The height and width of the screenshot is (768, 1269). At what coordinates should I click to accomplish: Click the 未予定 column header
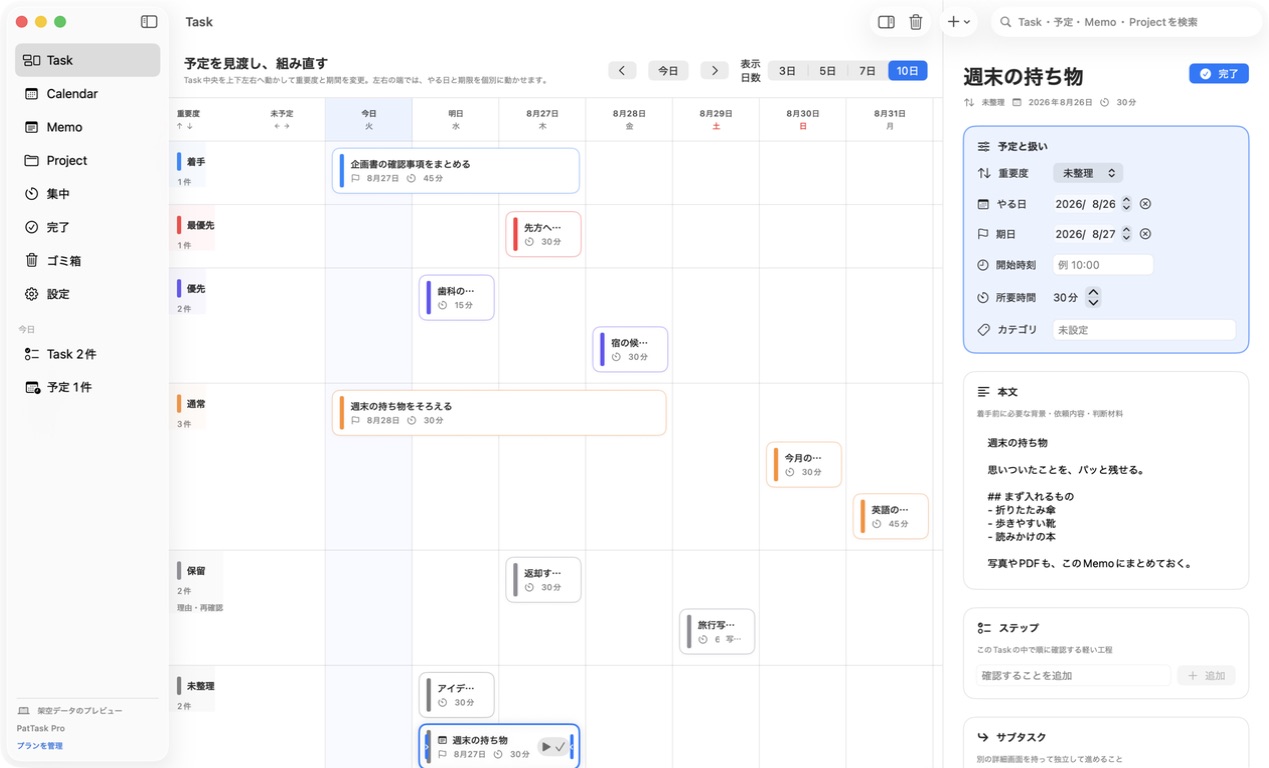tap(281, 119)
